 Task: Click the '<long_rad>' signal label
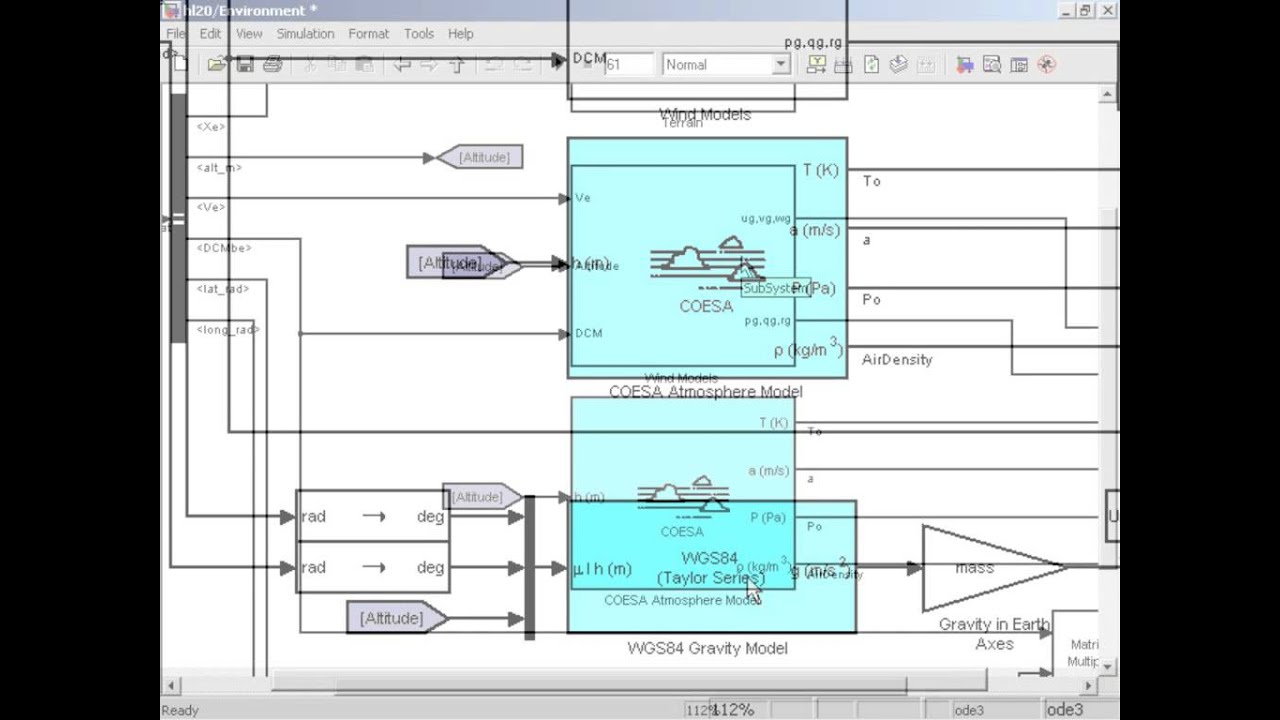click(228, 330)
